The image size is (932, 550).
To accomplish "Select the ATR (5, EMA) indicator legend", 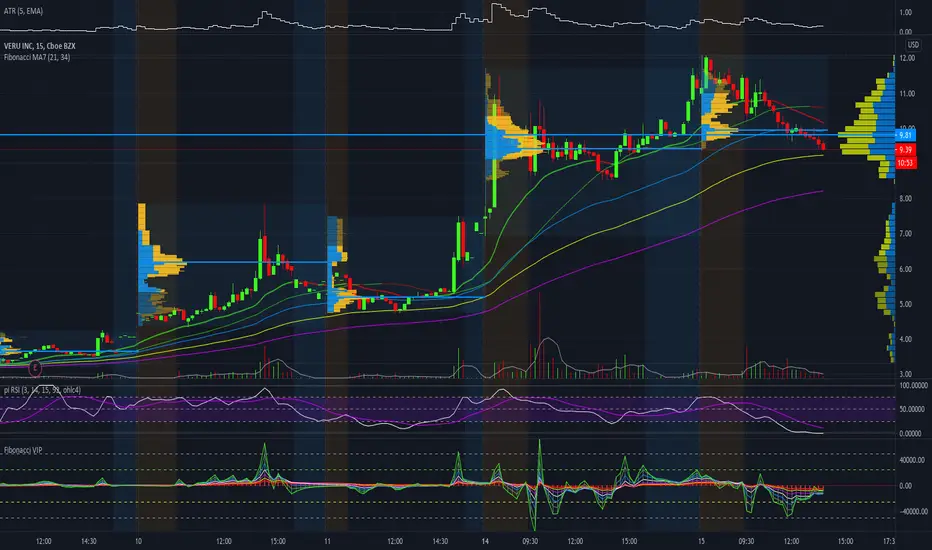I will [x=23, y=11].
